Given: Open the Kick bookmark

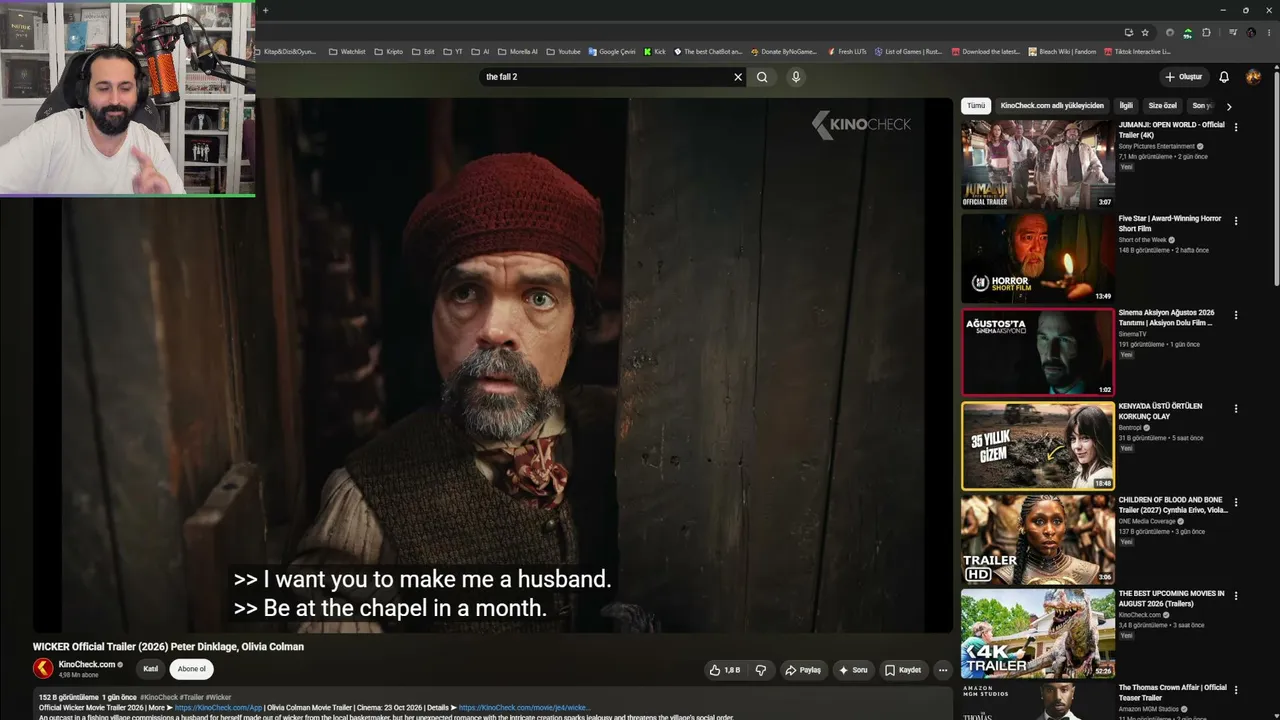Looking at the screenshot, I should coord(655,52).
